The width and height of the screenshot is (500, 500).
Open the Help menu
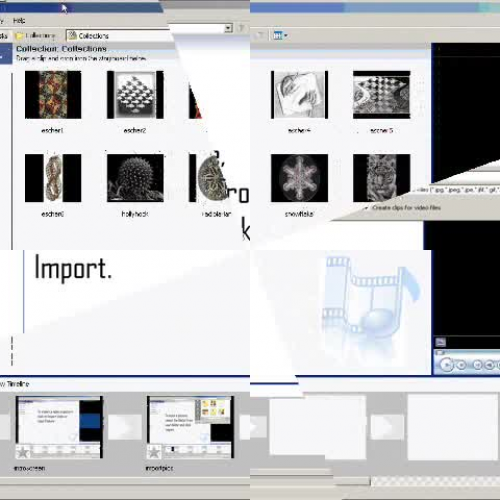19,21
